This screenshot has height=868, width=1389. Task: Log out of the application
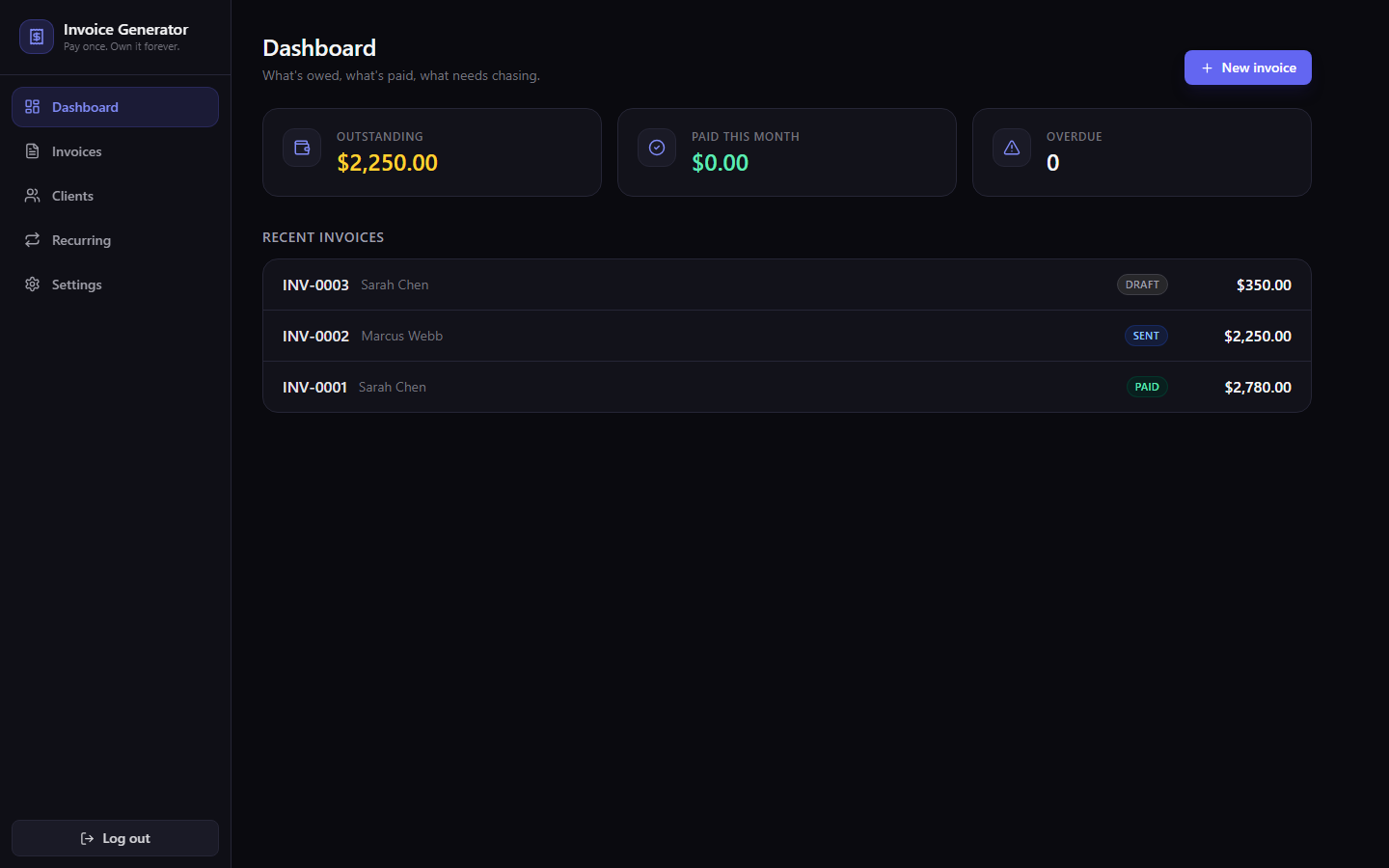pos(115,838)
